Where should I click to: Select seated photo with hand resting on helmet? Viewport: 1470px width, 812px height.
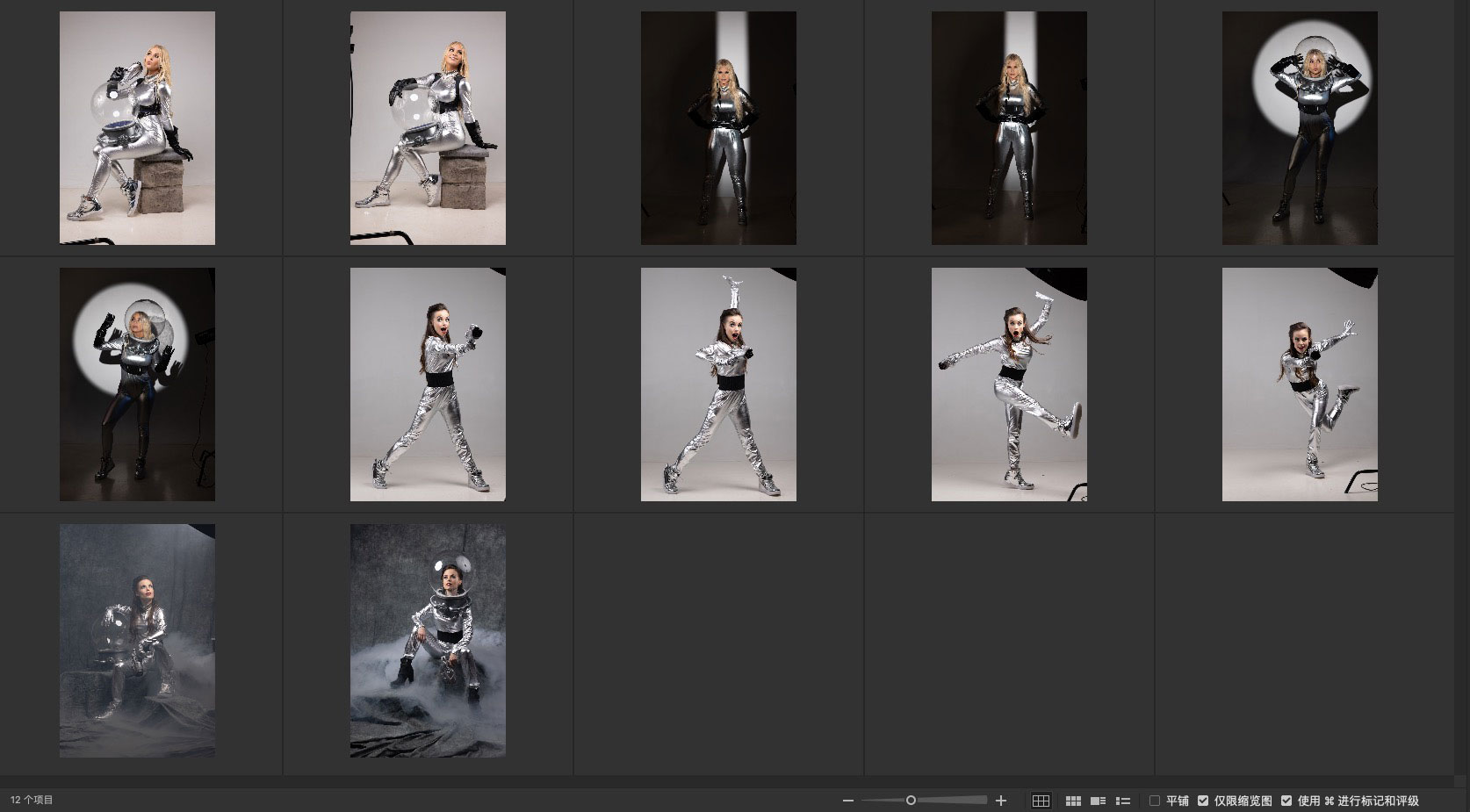click(x=428, y=128)
